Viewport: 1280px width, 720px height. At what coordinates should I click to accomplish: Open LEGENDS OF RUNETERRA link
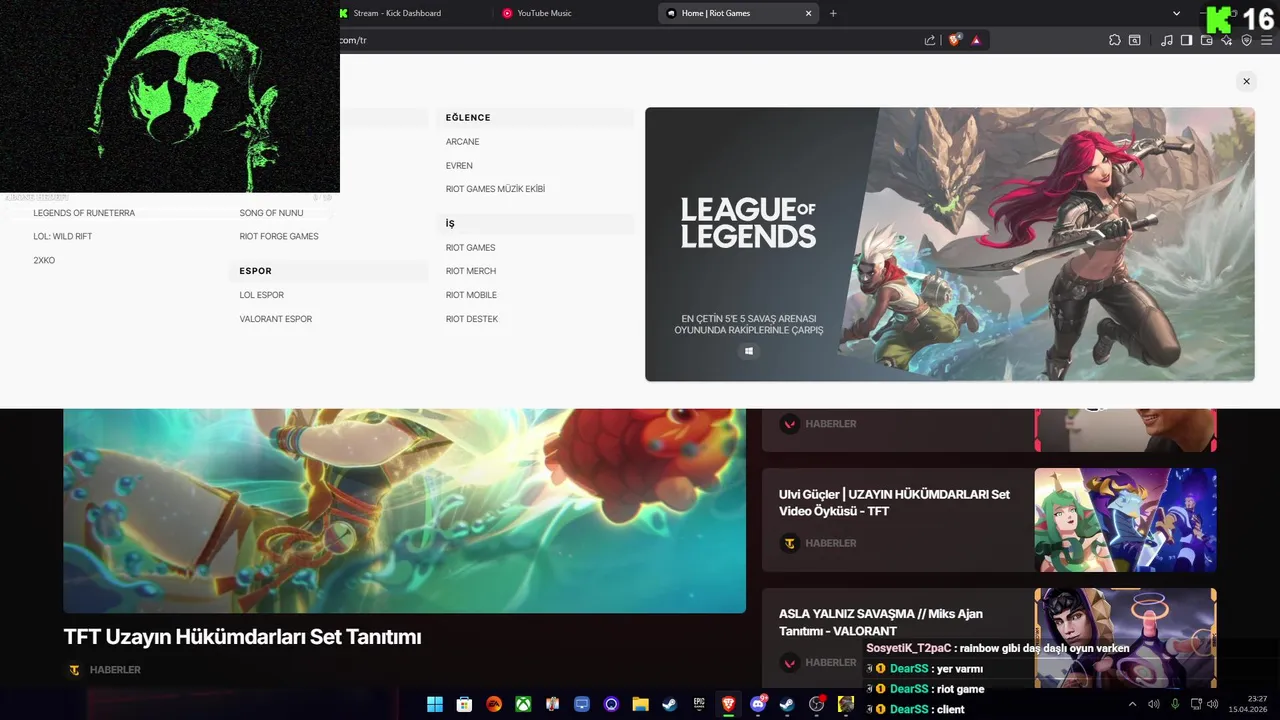[84, 213]
